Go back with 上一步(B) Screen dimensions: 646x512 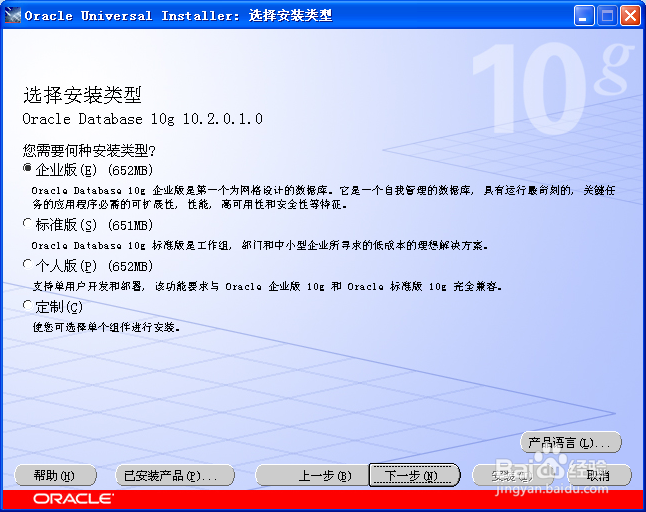click(312, 475)
